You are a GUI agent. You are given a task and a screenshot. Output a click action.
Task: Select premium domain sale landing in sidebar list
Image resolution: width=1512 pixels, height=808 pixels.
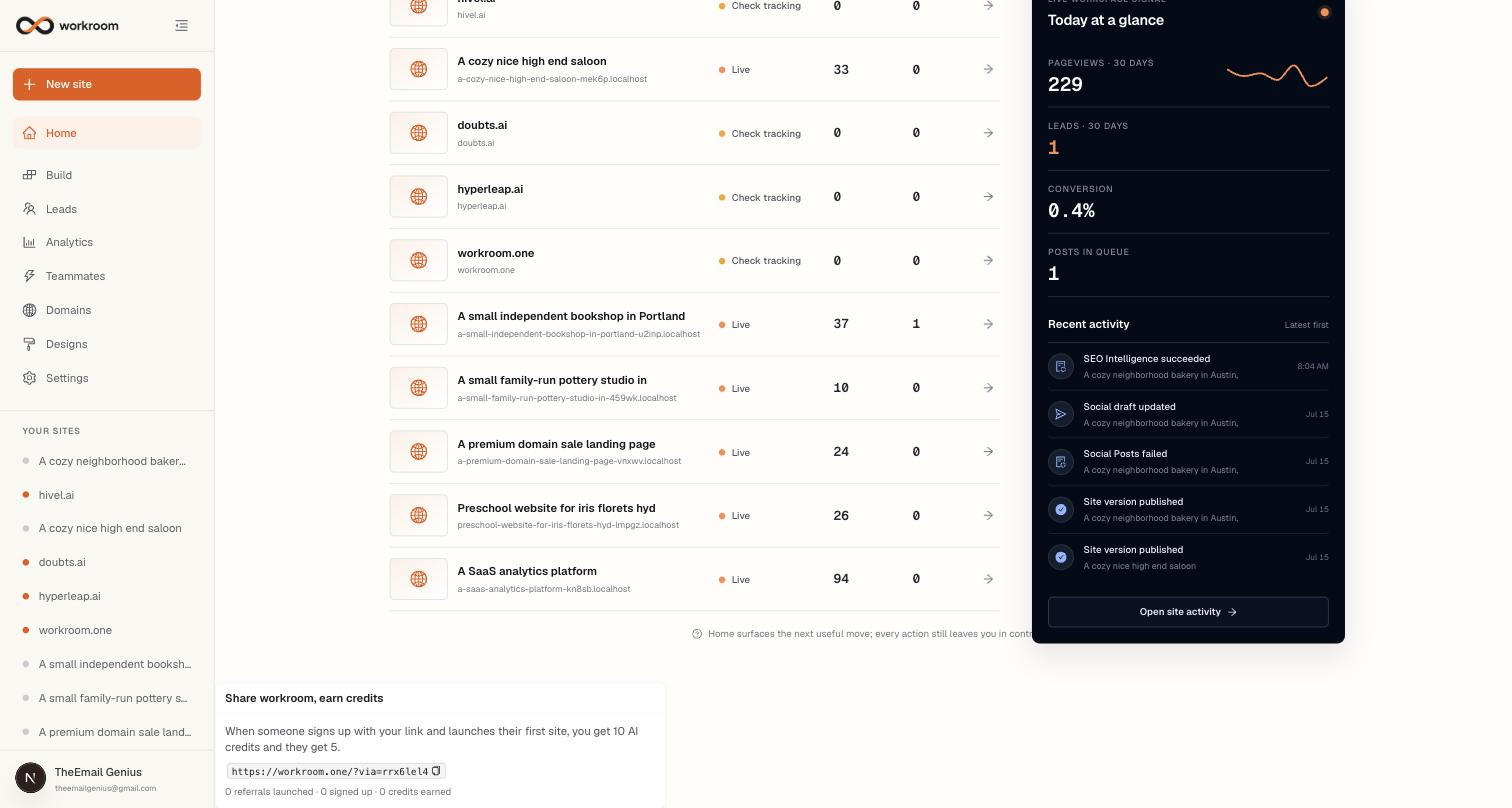(107, 732)
